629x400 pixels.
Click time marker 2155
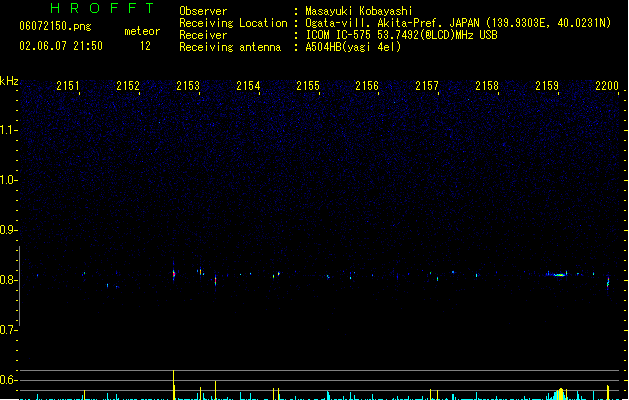308,86
